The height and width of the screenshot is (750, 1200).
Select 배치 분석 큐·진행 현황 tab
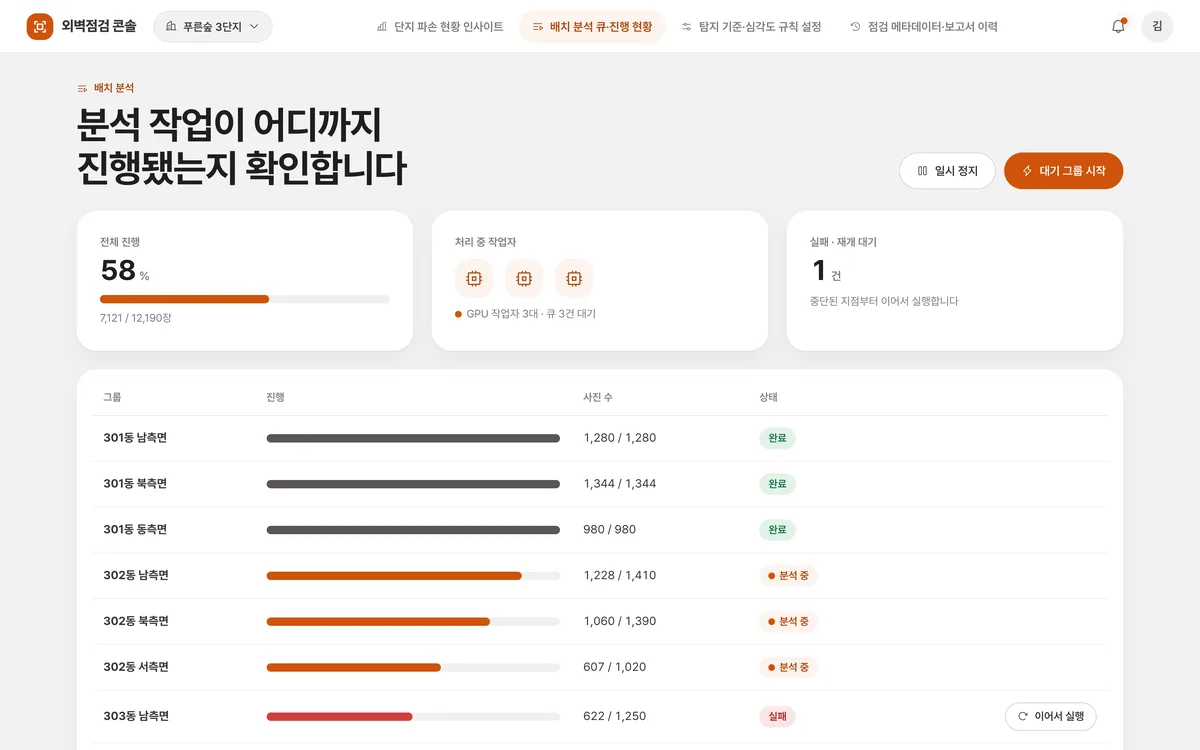(592, 27)
